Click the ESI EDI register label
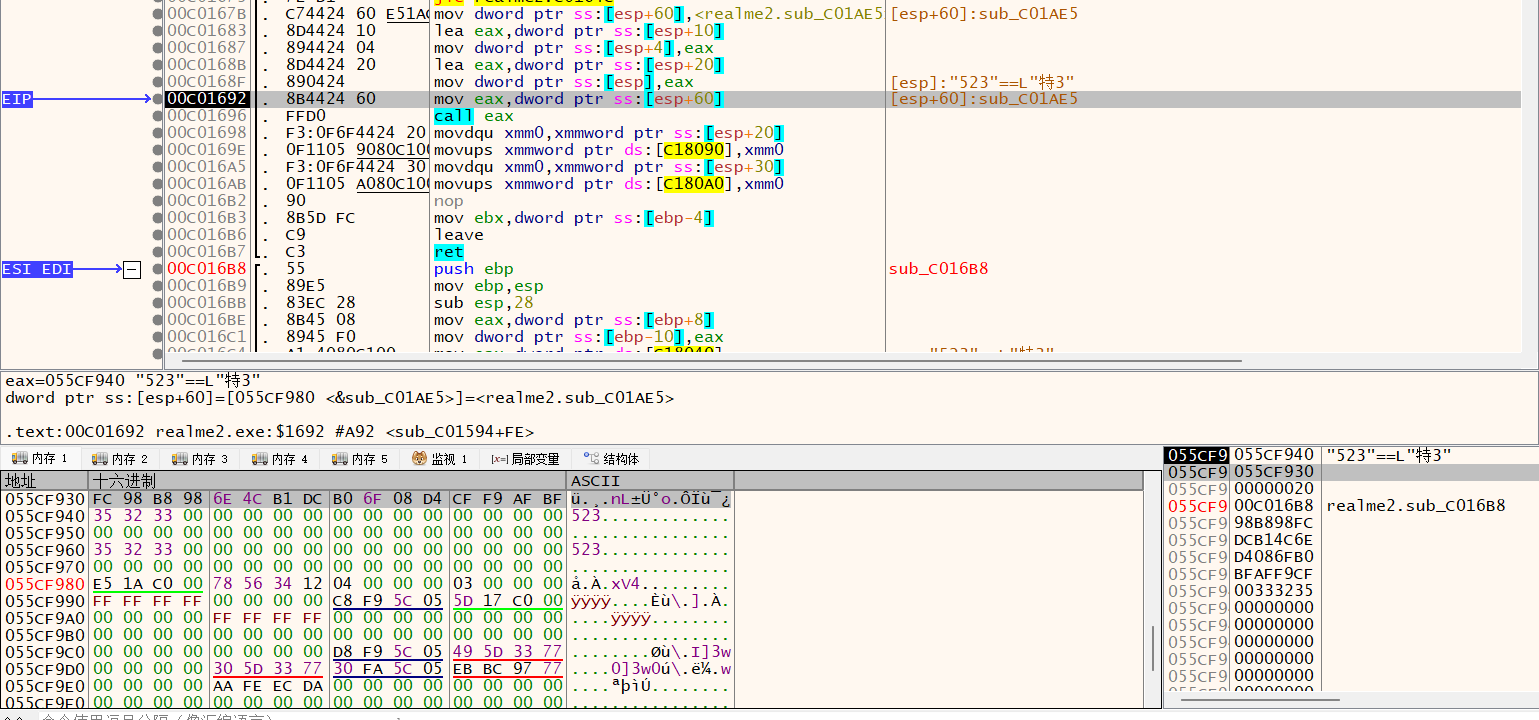Viewport: 1539px width, 720px height. tap(37, 269)
